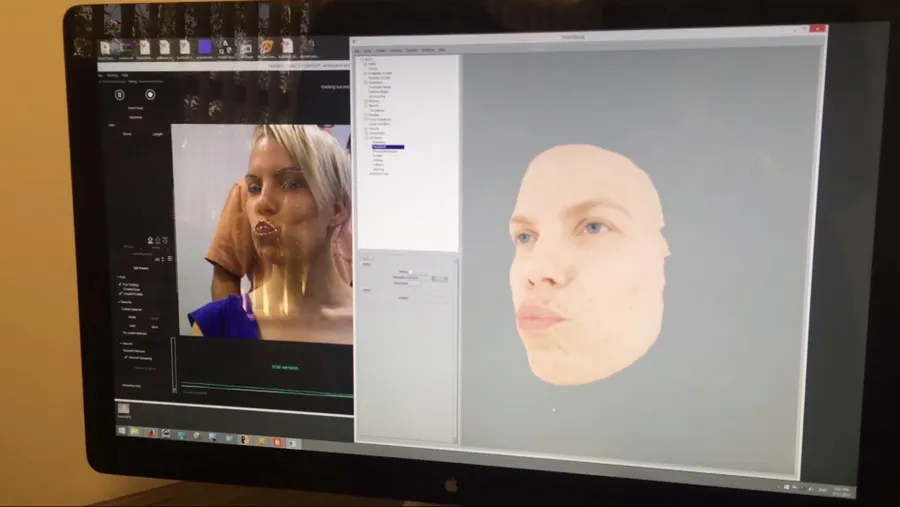Open the solid blue square desktop icon
This screenshot has width=900, height=507.
tap(205, 46)
